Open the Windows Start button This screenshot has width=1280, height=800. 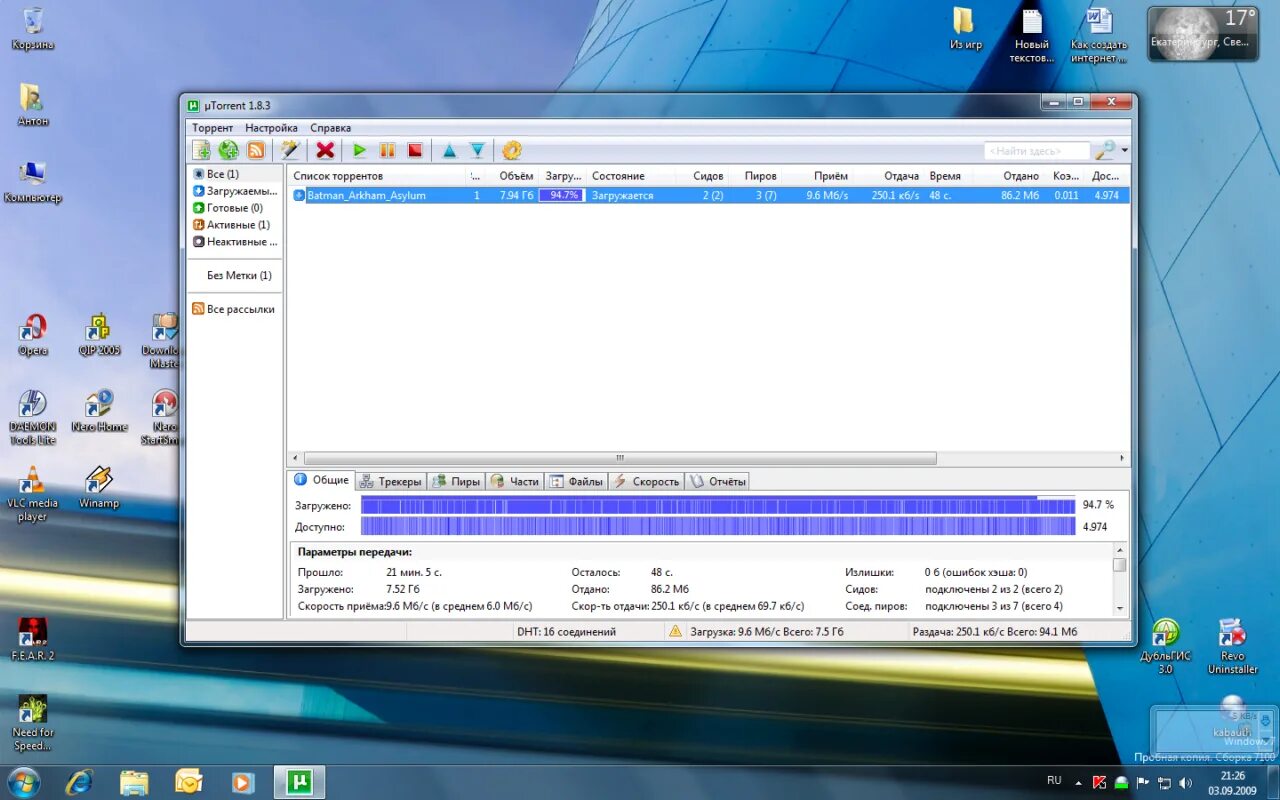pos(22,780)
